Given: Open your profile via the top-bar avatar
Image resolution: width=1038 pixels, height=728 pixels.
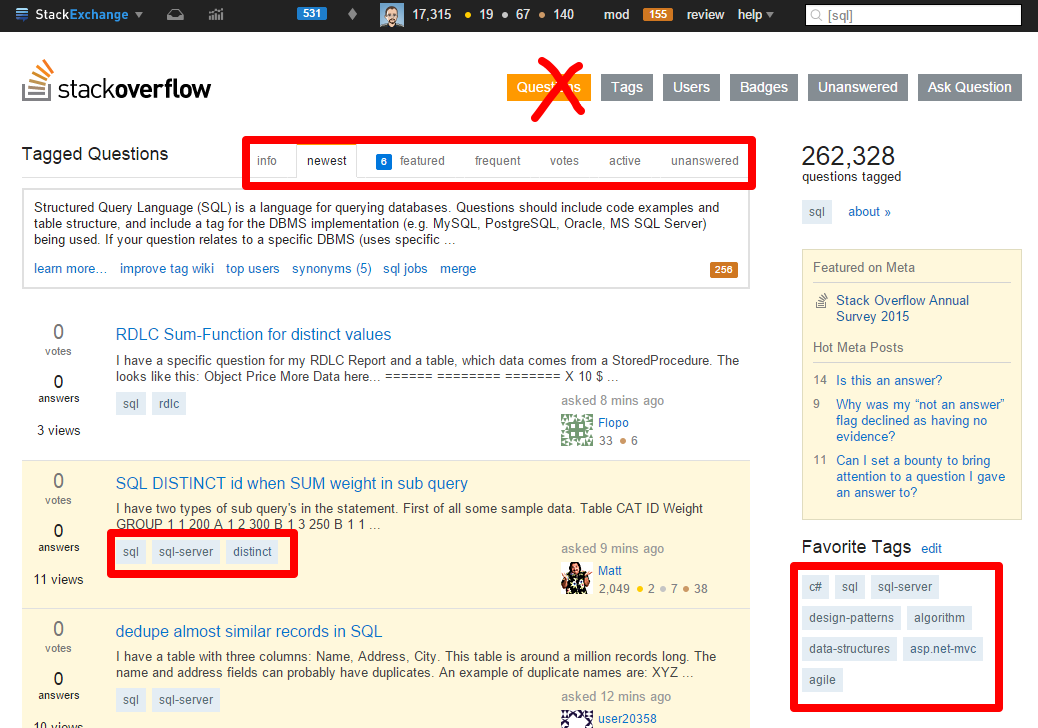Looking at the screenshot, I should point(391,15).
